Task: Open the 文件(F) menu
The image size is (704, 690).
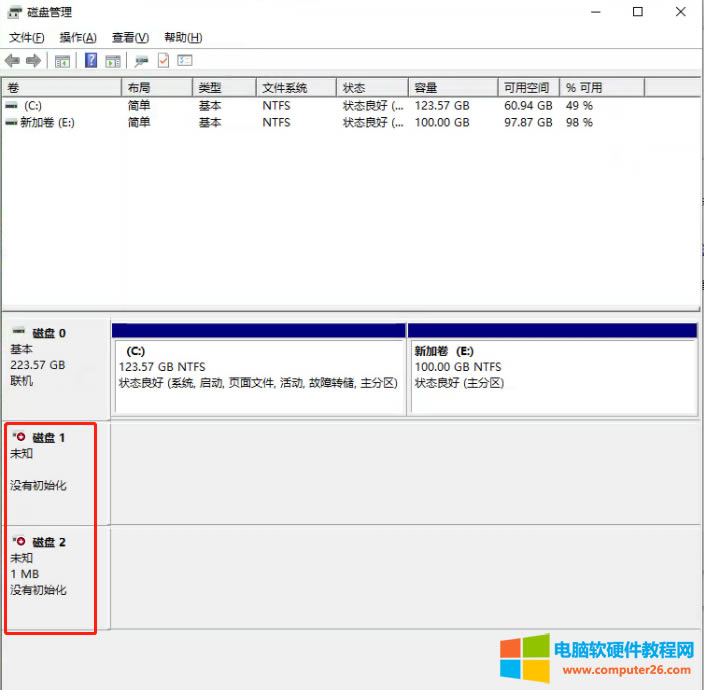Action: [x=27, y=37]
